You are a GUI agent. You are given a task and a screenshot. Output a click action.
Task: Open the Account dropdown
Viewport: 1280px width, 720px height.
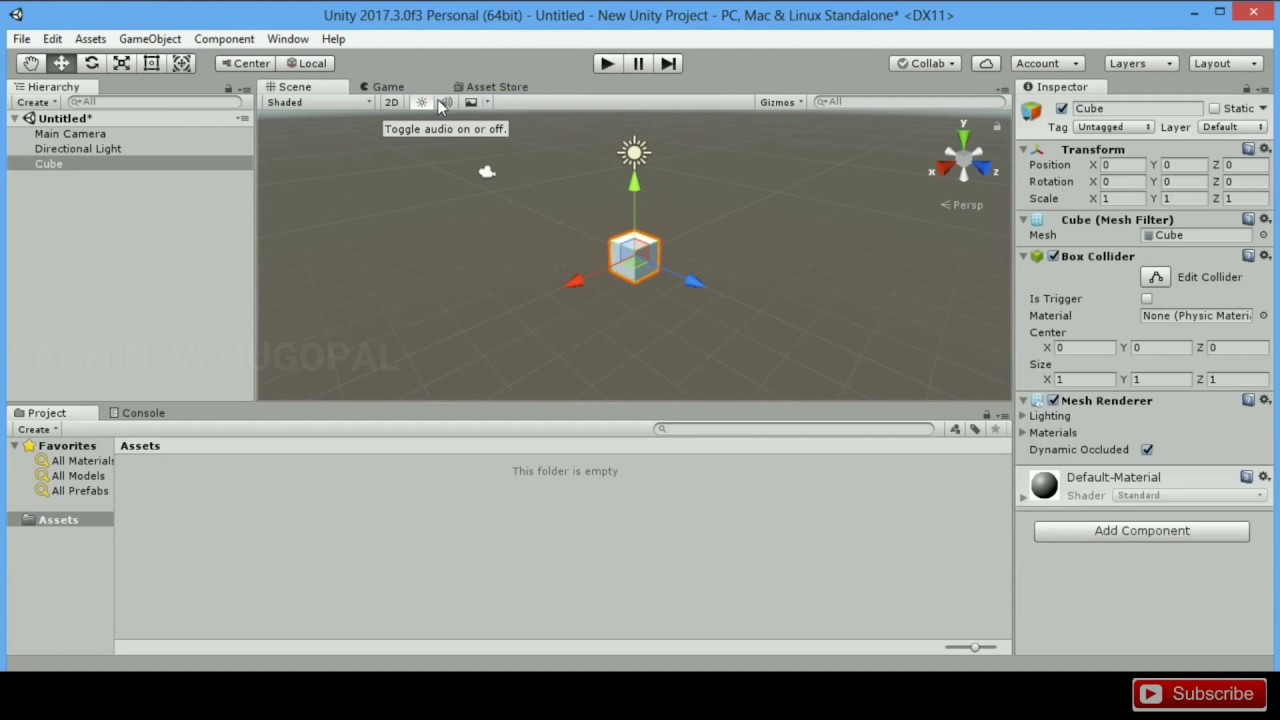pyautogui.click(x=1047, y=63)
